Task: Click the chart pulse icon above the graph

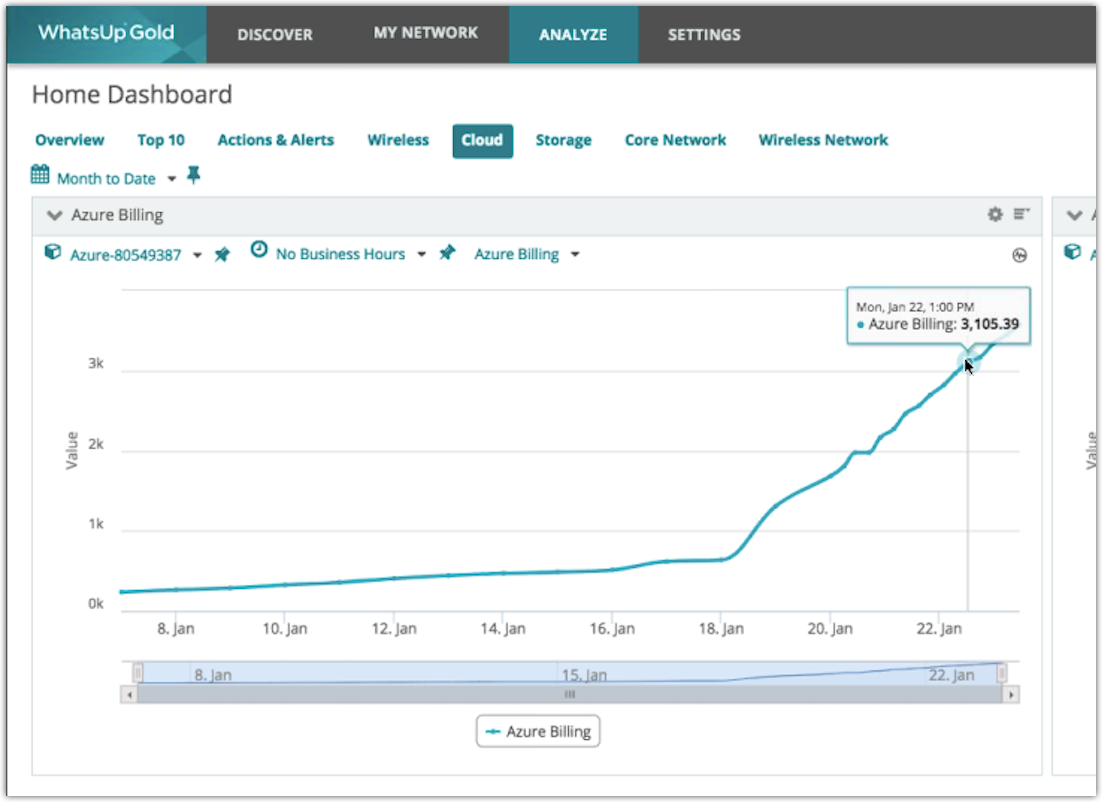Action: (x=1019, y=255)
